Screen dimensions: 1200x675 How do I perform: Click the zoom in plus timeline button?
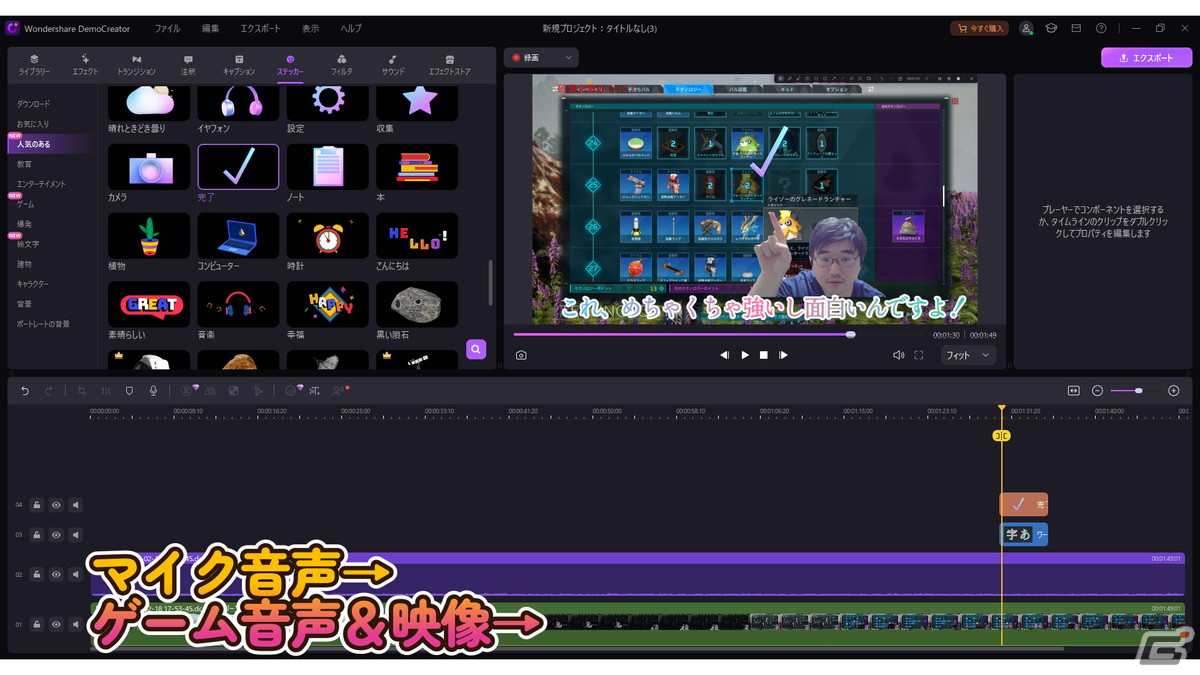tap(1174, 391)
